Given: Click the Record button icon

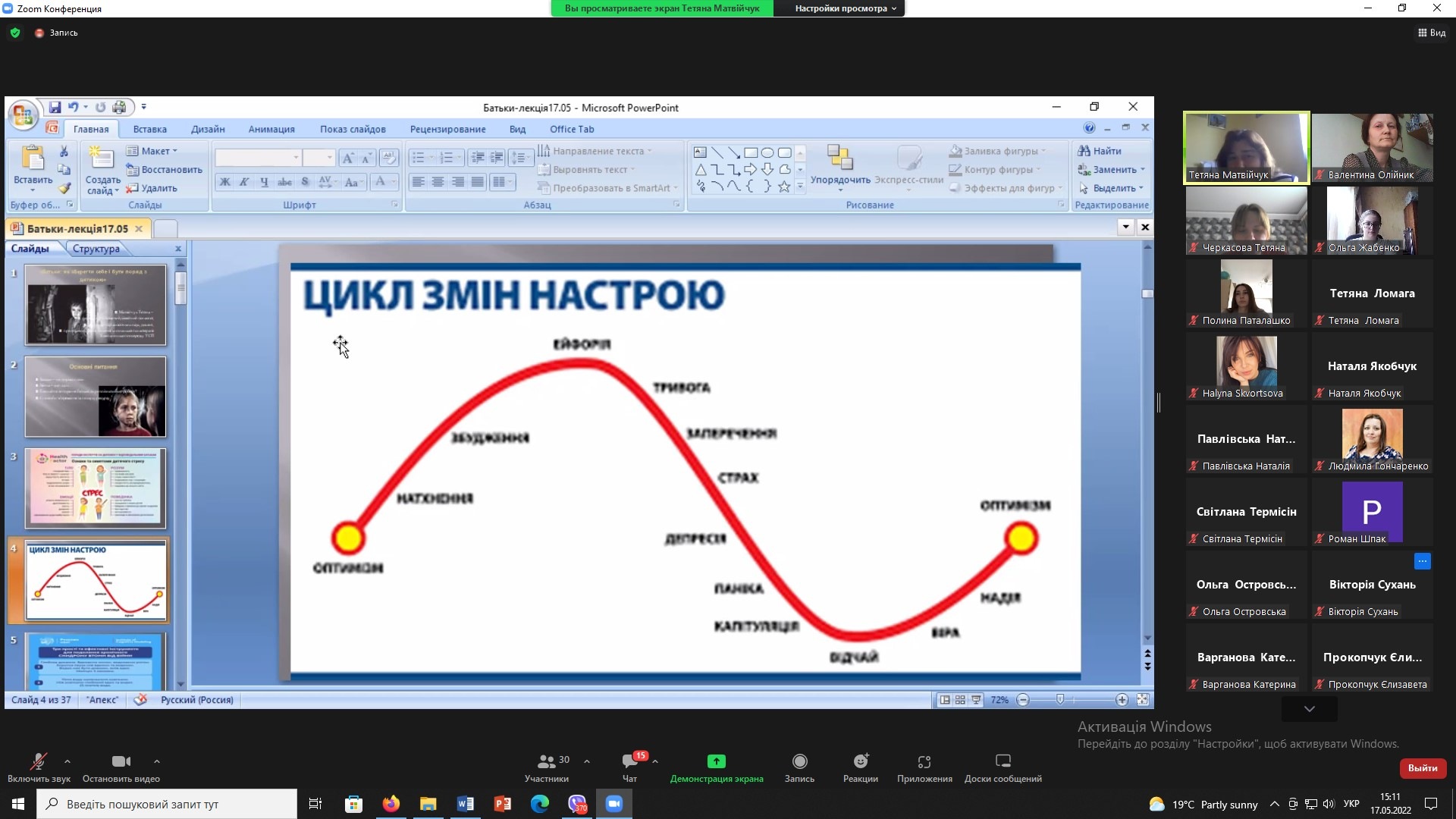Looking at the screenshot, I should (799, 762).
